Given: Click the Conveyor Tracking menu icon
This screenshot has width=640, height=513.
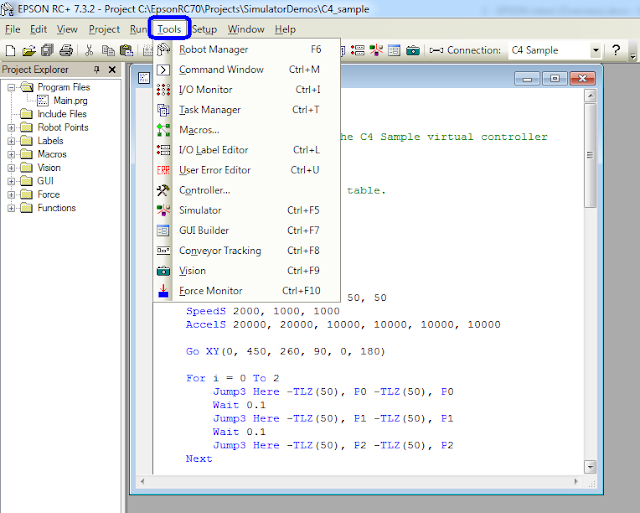Looking at the screenshot, I should 163,251.
